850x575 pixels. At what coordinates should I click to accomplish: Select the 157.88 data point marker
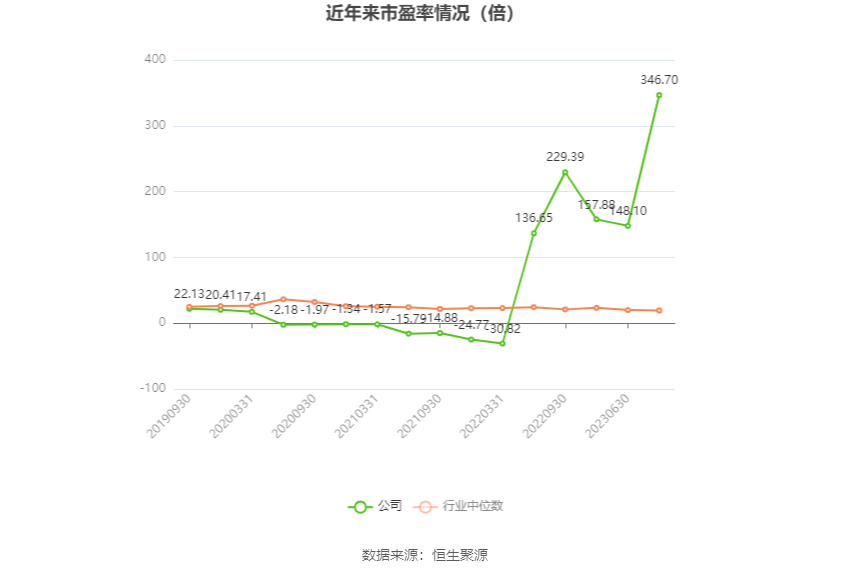tap(597, 219)
